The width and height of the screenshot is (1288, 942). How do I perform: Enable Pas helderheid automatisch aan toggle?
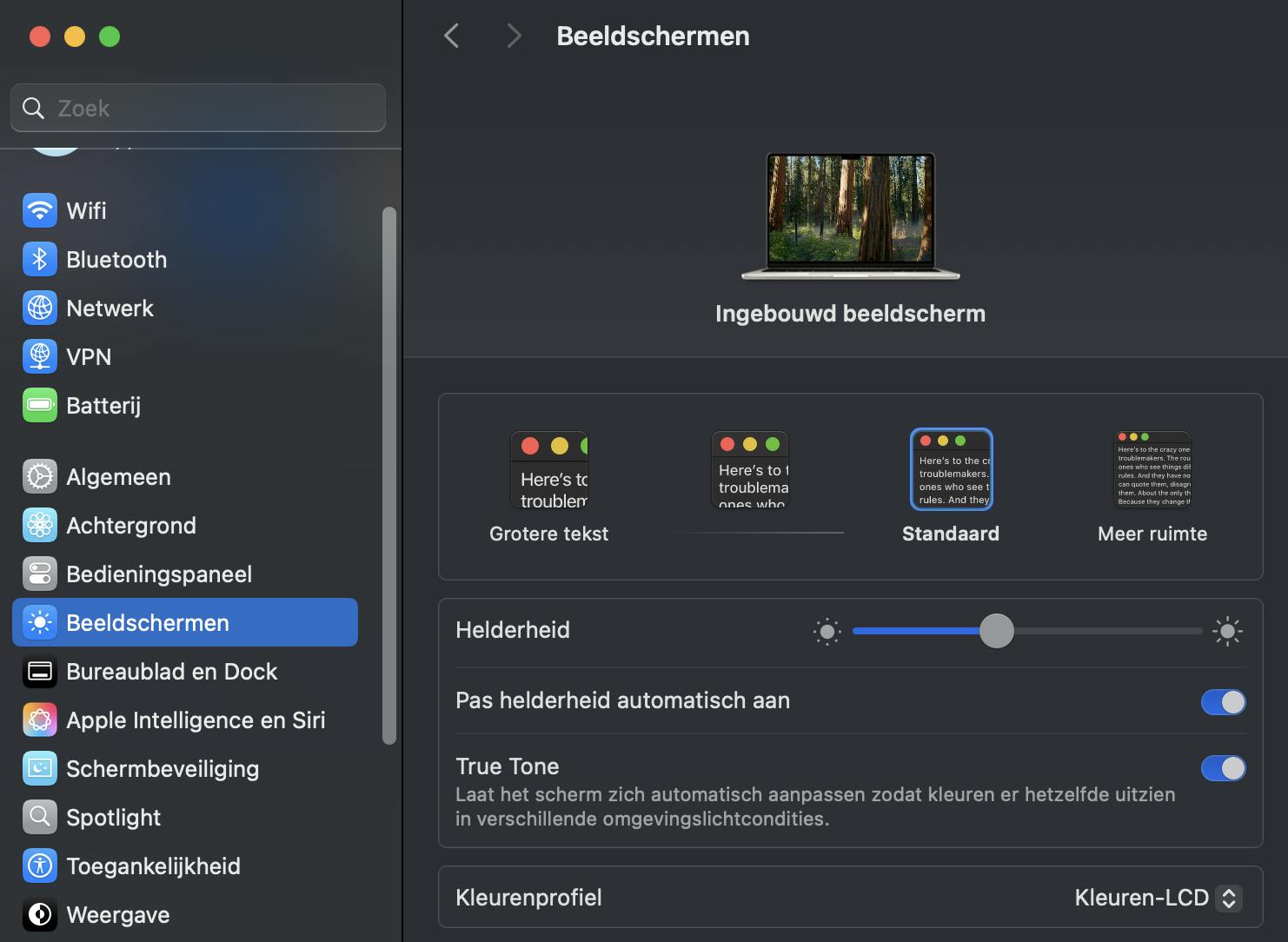(1223, 702)
